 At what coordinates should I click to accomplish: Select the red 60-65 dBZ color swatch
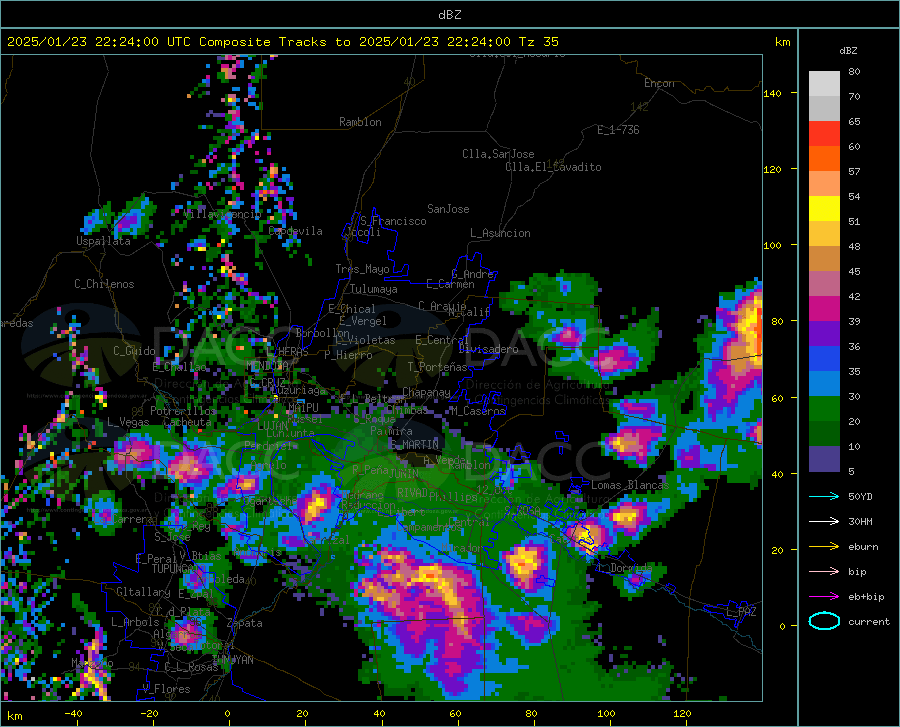coord(824,134)
